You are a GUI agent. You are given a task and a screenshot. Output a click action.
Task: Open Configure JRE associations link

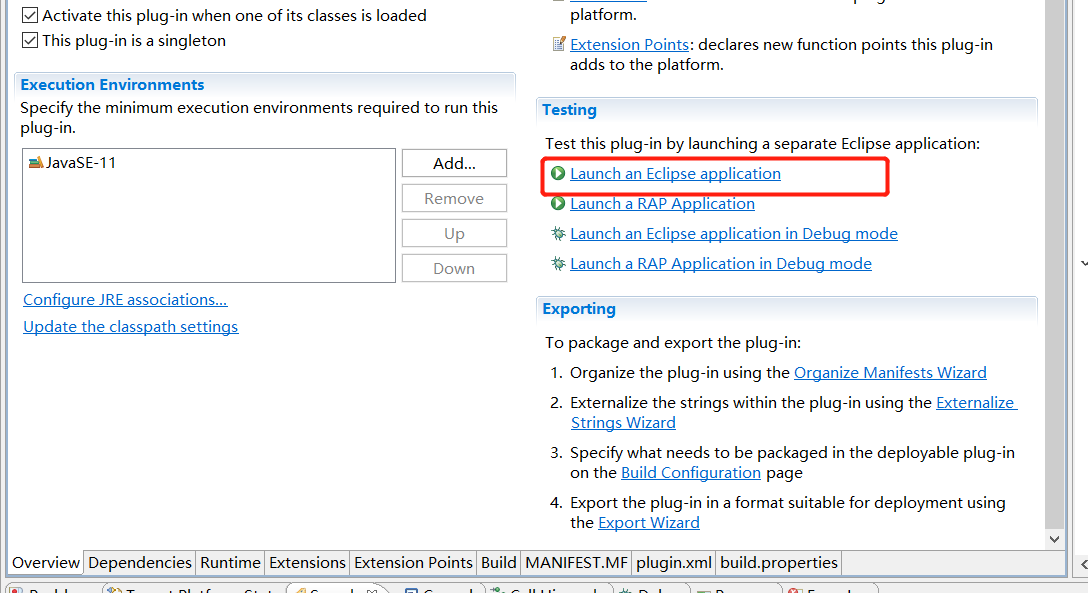point(125,300)
